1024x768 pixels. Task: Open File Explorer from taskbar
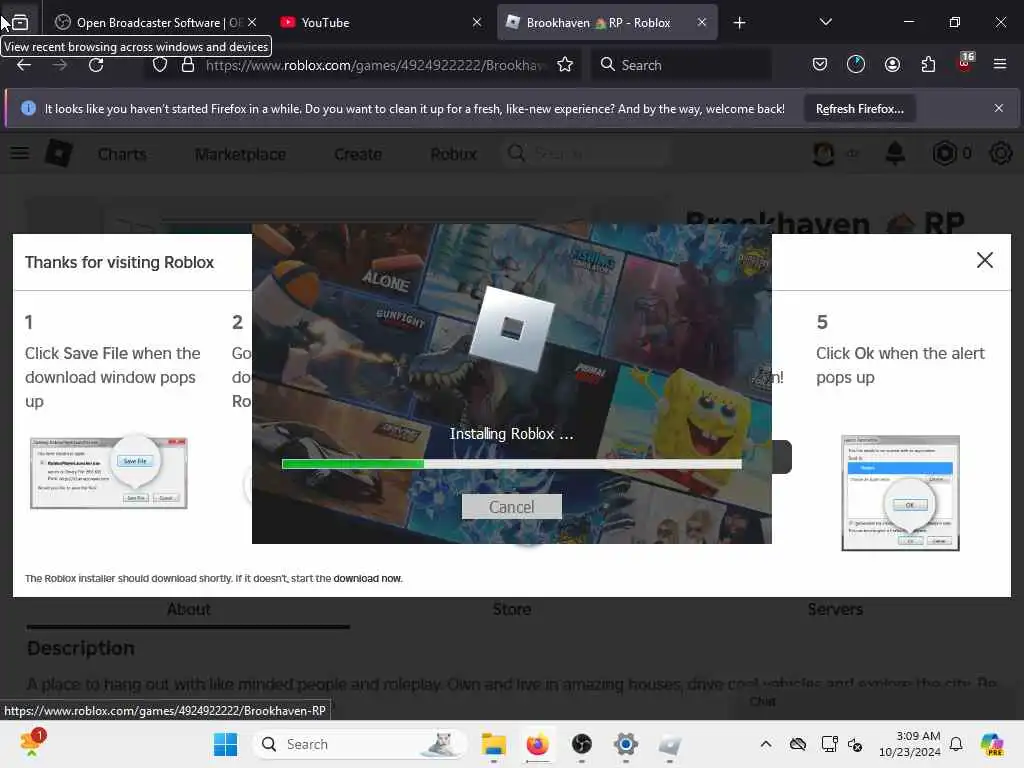(x=494, y=744)
